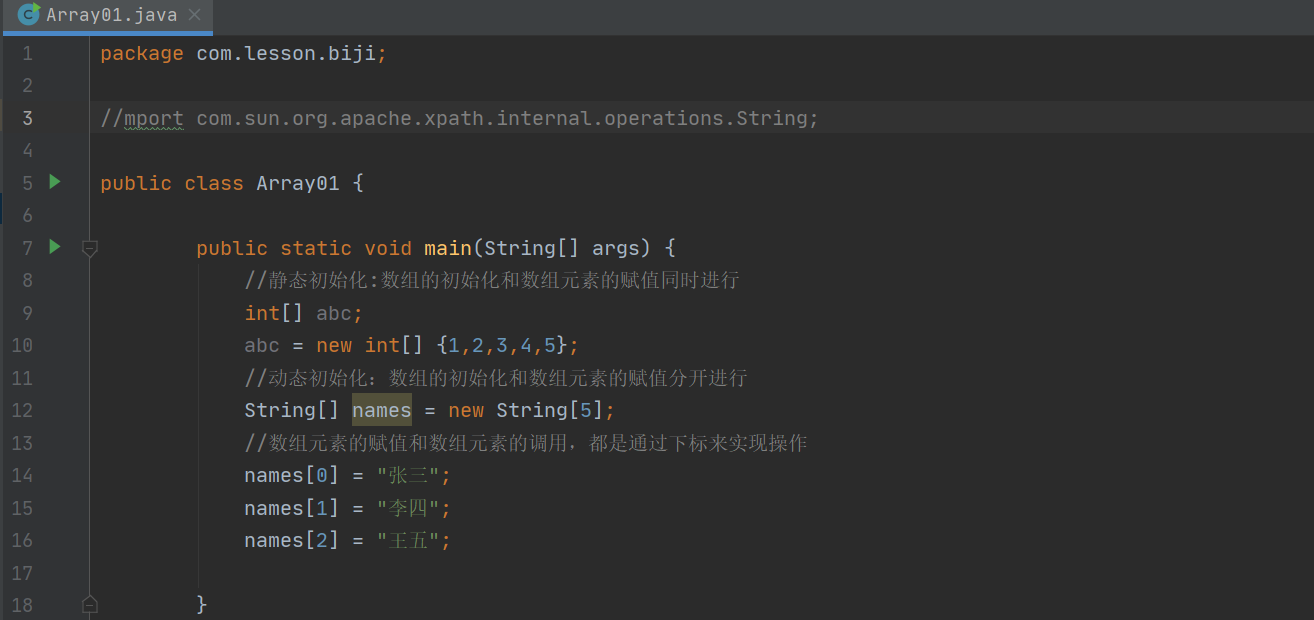Run class Array01 from the line 5 gutter arrow
This screenshot has width=1314, height=620.
tap(55, 182)
